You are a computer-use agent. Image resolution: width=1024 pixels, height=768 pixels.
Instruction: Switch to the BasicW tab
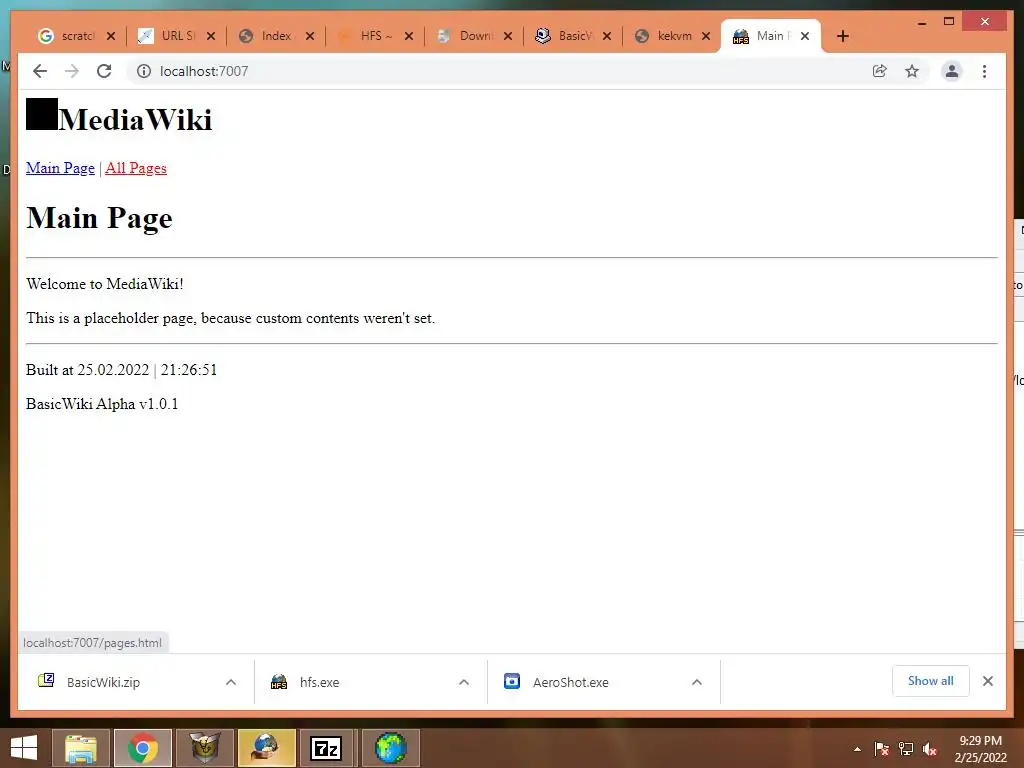click(564, 36)
